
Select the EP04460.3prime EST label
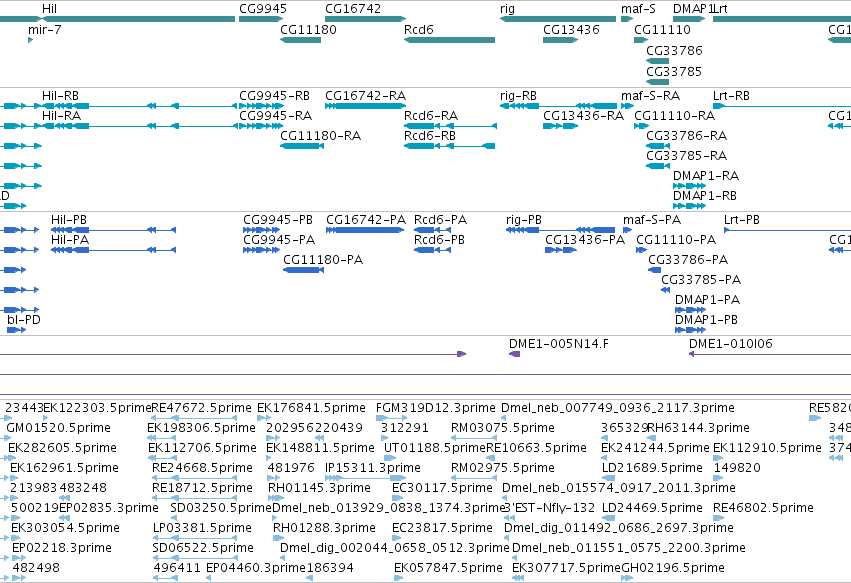(x=256, y=568)
